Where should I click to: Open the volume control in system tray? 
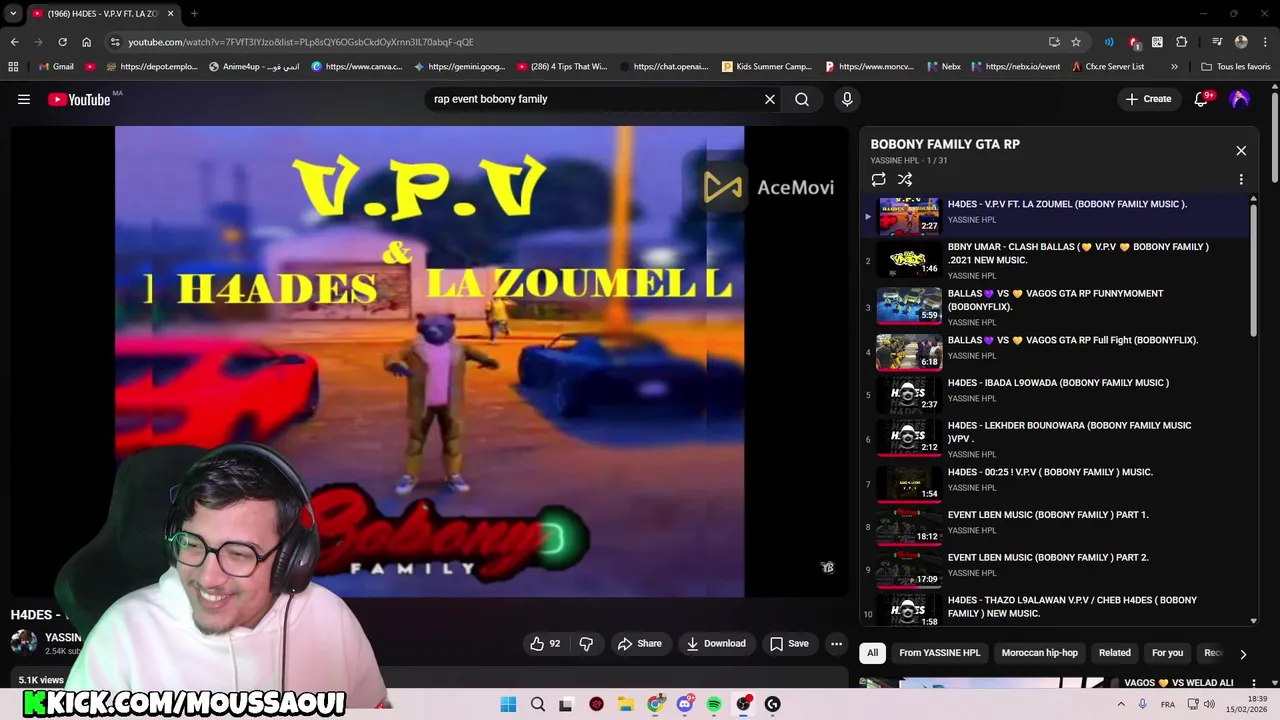(1210, 704)
